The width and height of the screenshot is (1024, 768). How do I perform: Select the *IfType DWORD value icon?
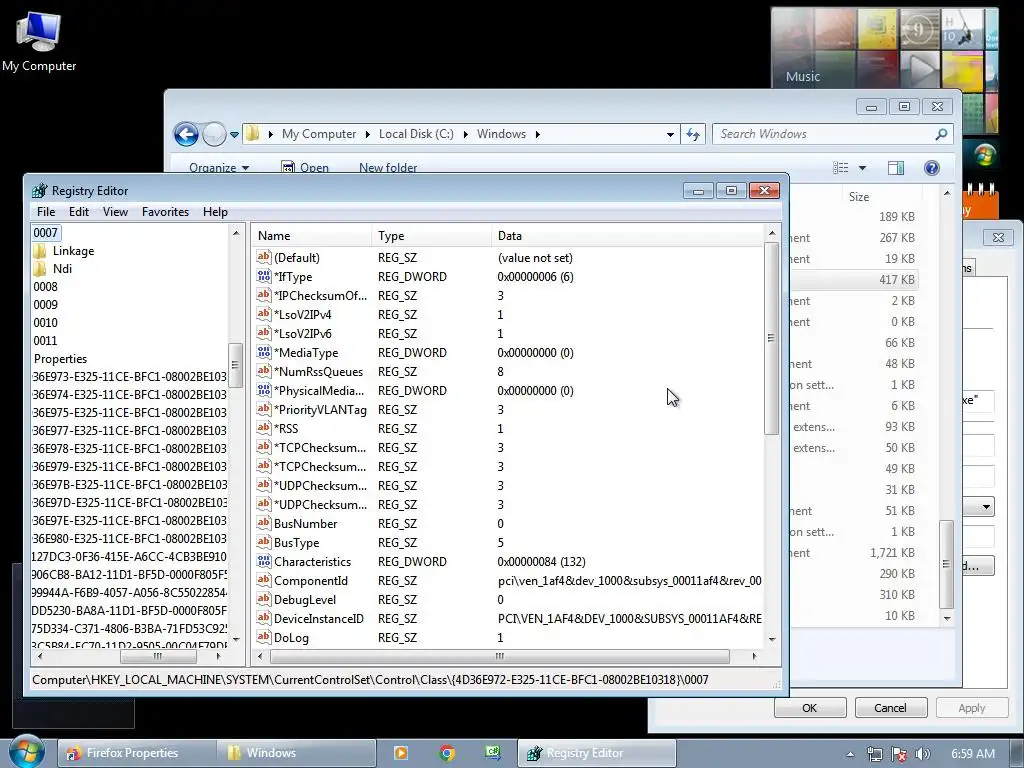[264, 276]
